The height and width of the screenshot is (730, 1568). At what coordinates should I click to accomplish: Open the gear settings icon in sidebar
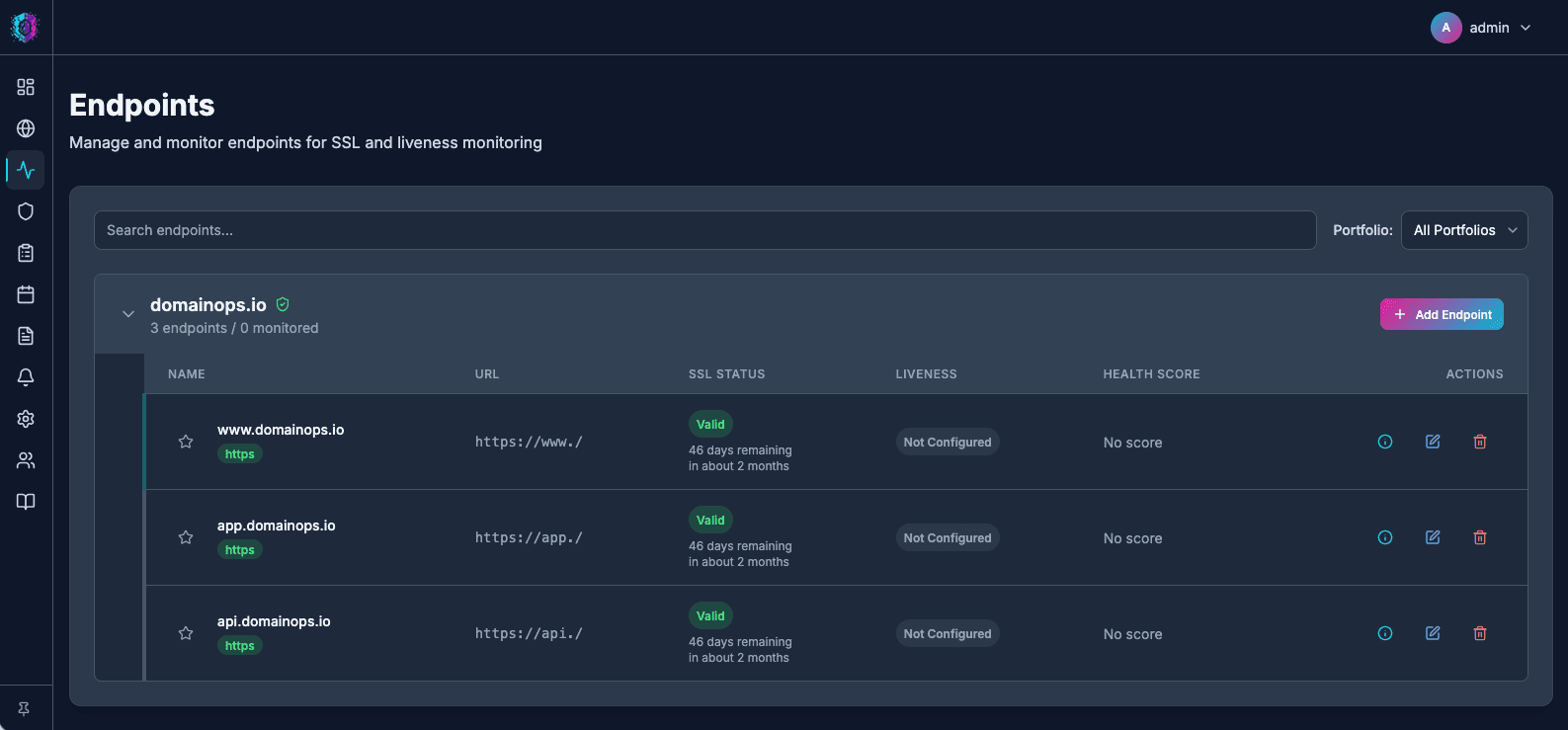(26, 419)
